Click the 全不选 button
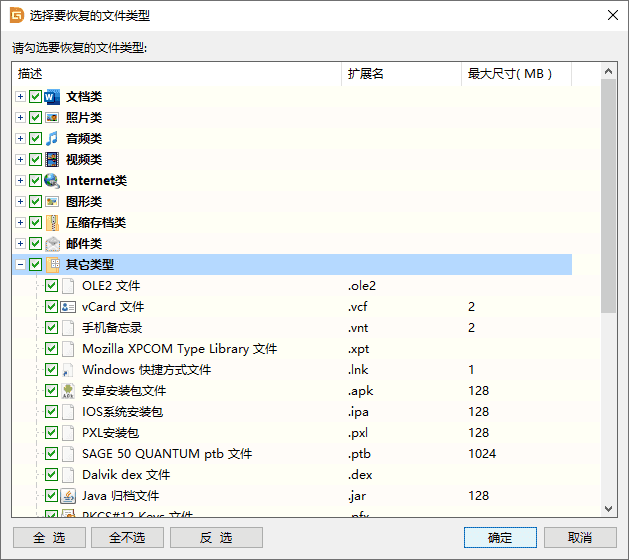This screenshot has height=560, width=629. tap(127, 538)
